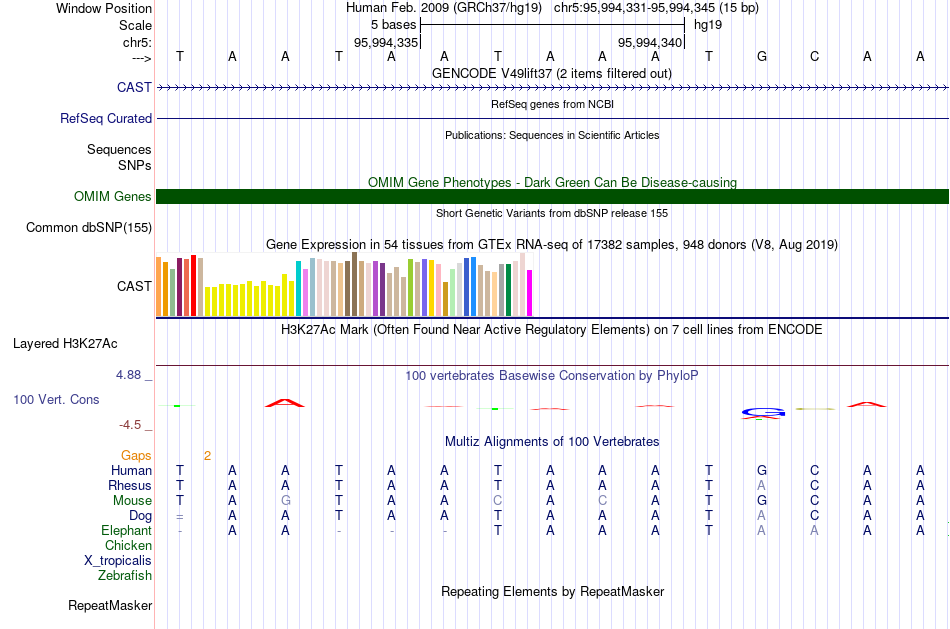Select the Mouse alignment row label
Image resolution: width=950 pixels, height=629 pixels.
[132, 501]
